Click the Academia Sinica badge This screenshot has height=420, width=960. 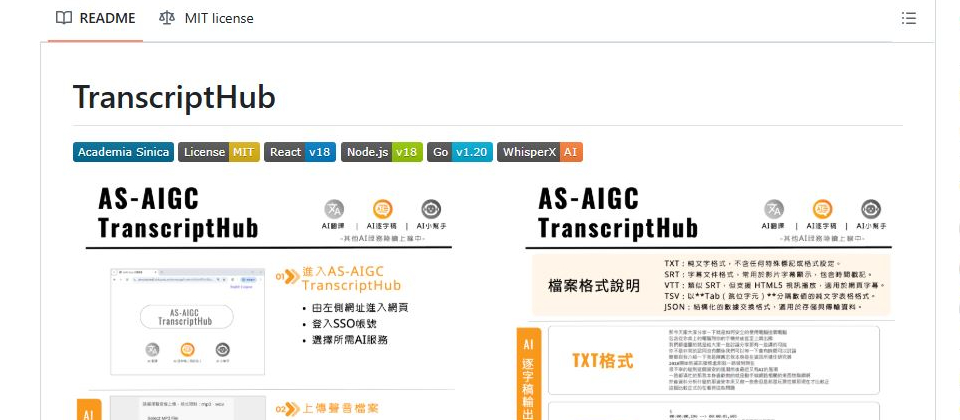pos(123,152)
